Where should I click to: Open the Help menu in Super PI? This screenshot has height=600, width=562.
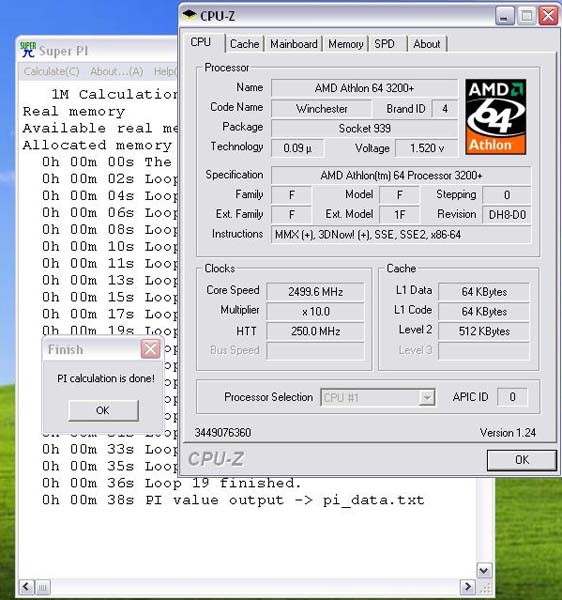pos(166,72)
